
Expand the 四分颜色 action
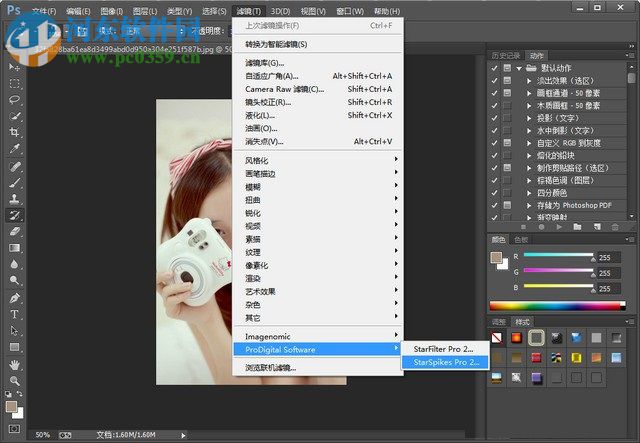(x=529, y=193)
